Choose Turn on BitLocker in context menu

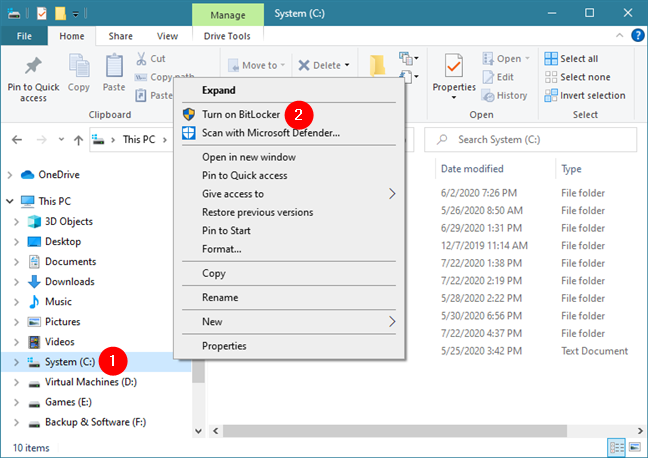tap(241, 114)
